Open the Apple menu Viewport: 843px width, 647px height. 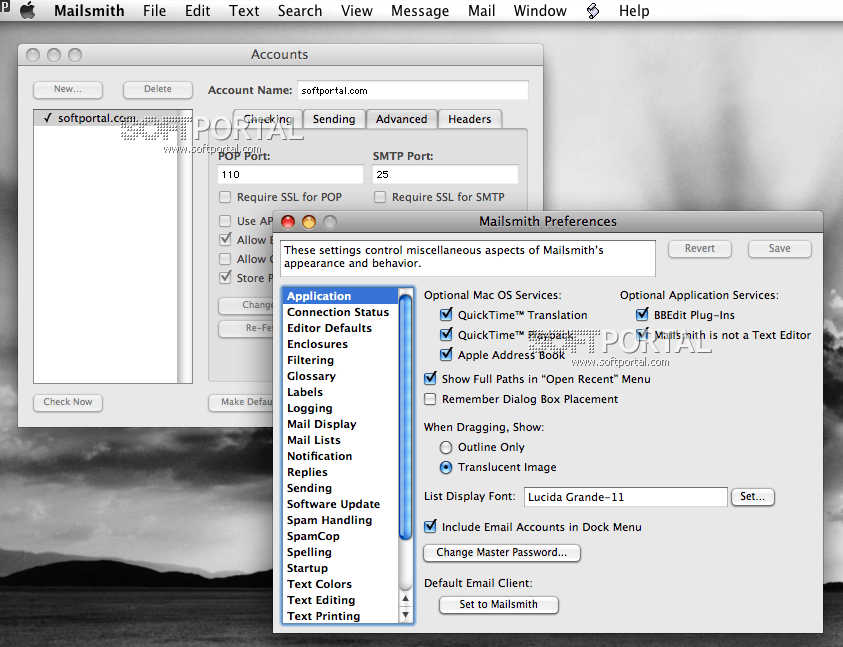coord(27,10)
